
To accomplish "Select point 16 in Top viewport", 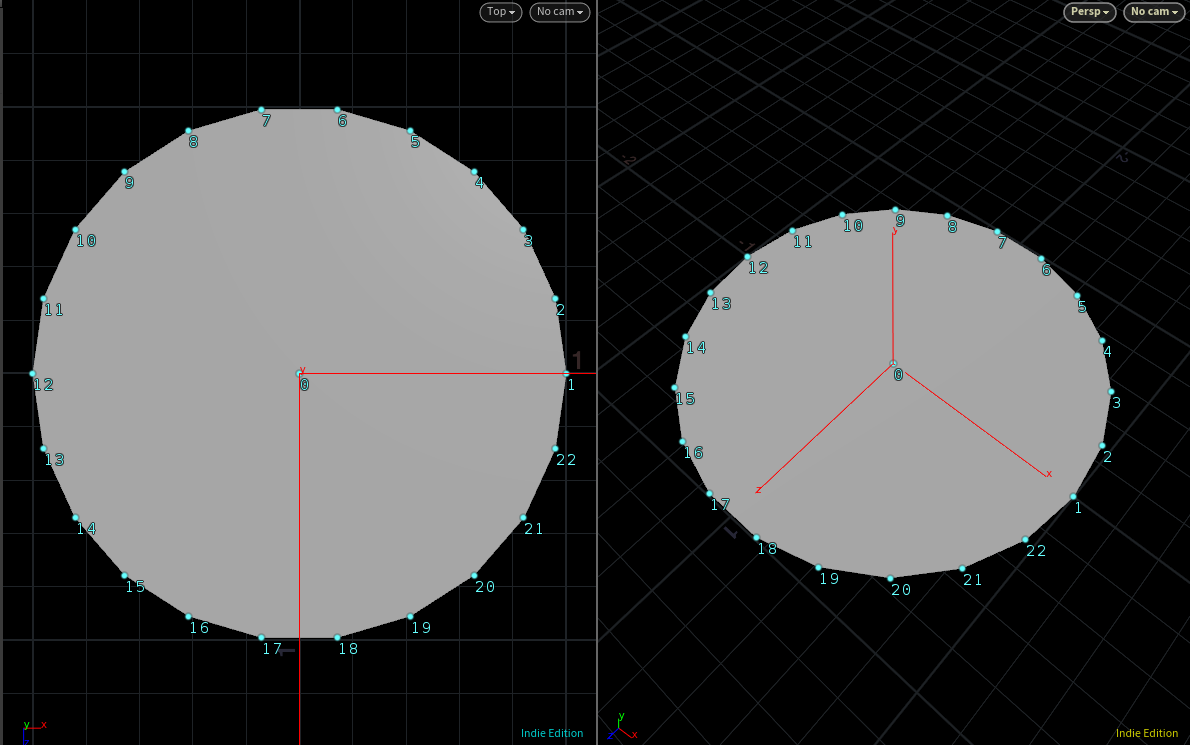I will tap(188, 616).
